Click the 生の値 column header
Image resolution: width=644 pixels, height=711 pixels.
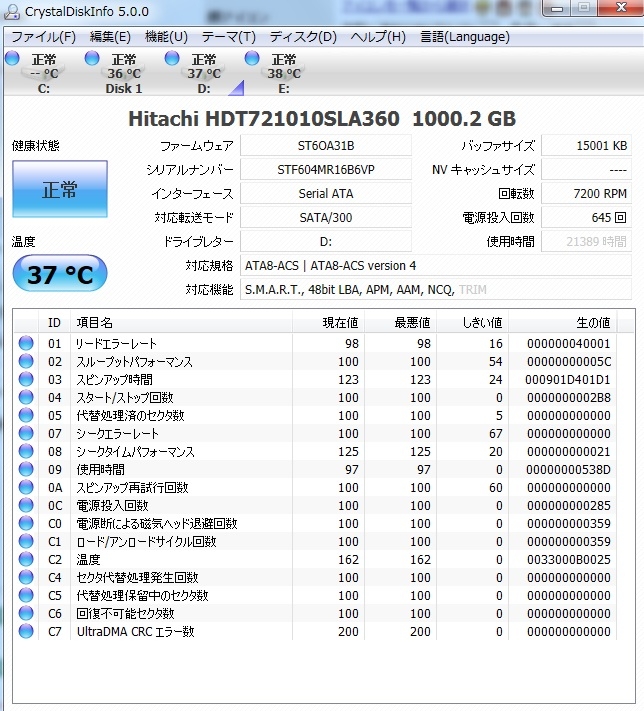[562, 323]
